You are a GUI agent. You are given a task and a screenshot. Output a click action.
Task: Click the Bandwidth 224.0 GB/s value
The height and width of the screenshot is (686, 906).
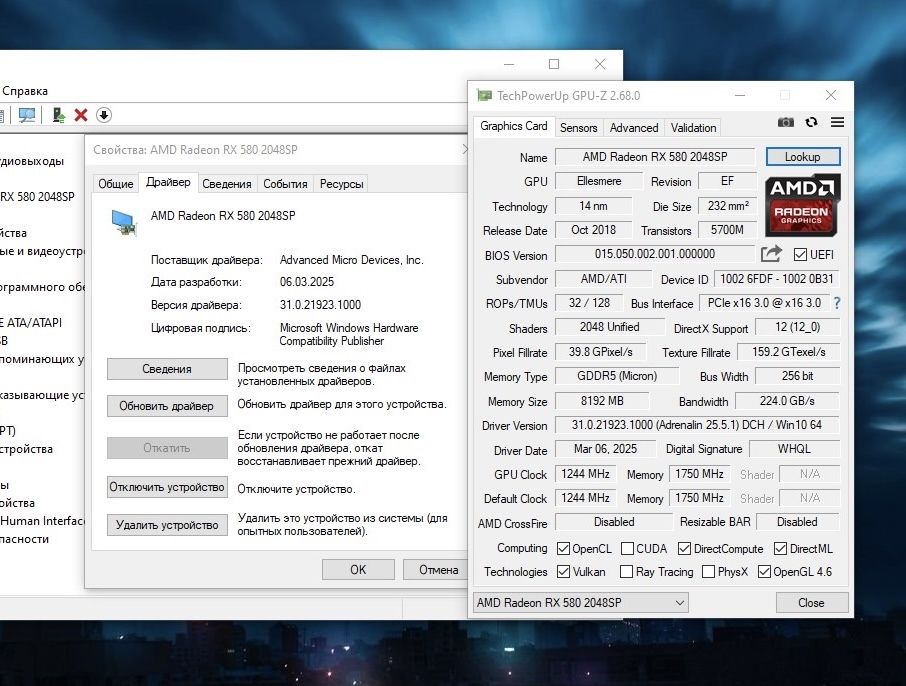tap(787, 401)
